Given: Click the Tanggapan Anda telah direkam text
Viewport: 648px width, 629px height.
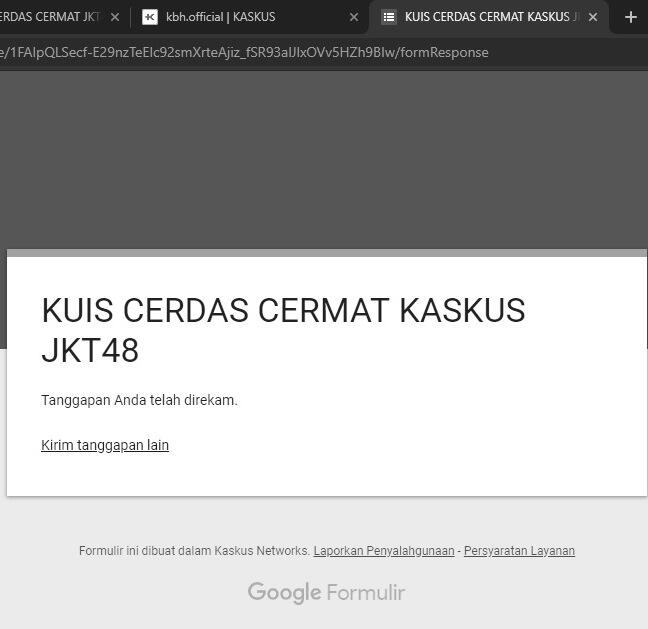Looking at the screenshot, I should coord(139,400).
